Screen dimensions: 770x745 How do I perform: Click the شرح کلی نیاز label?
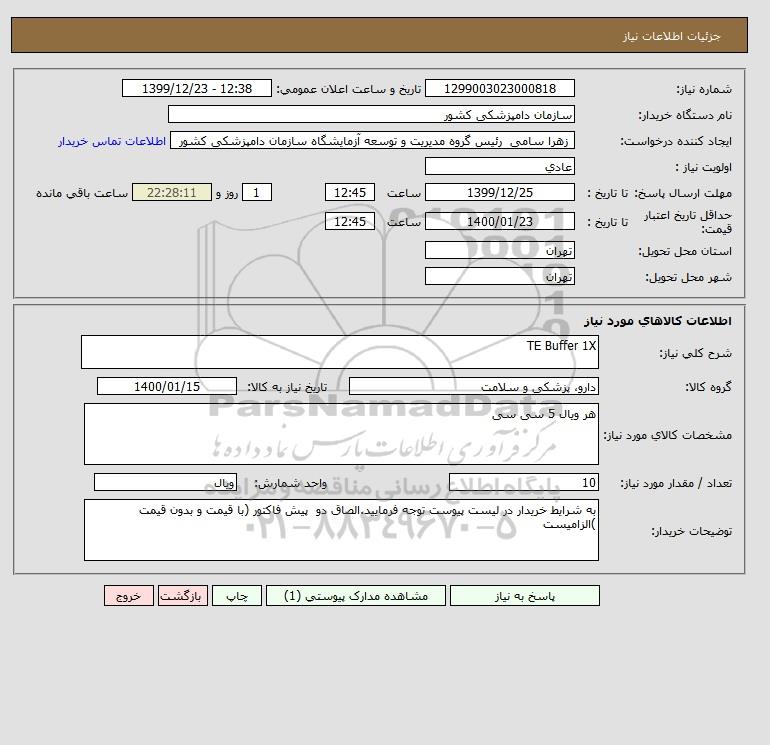695,353
